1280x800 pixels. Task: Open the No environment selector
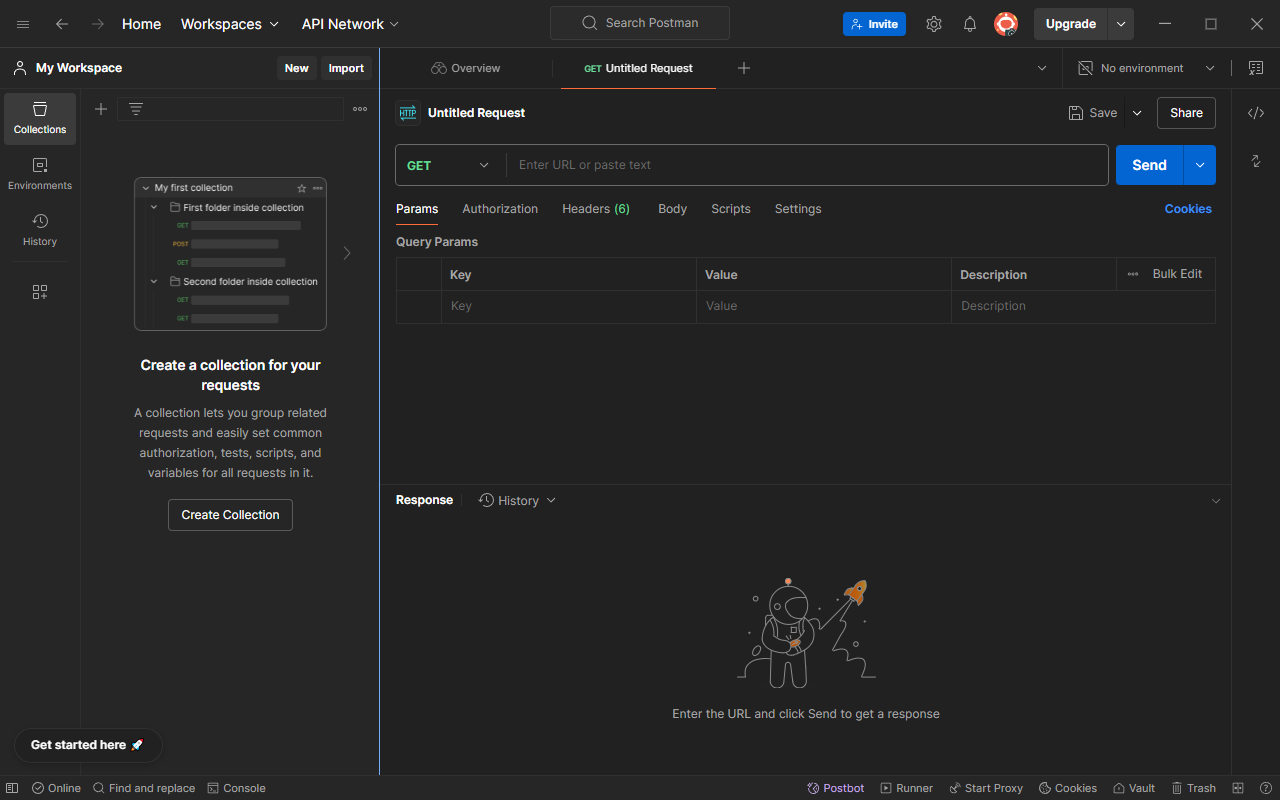(x=1146, y=68)
